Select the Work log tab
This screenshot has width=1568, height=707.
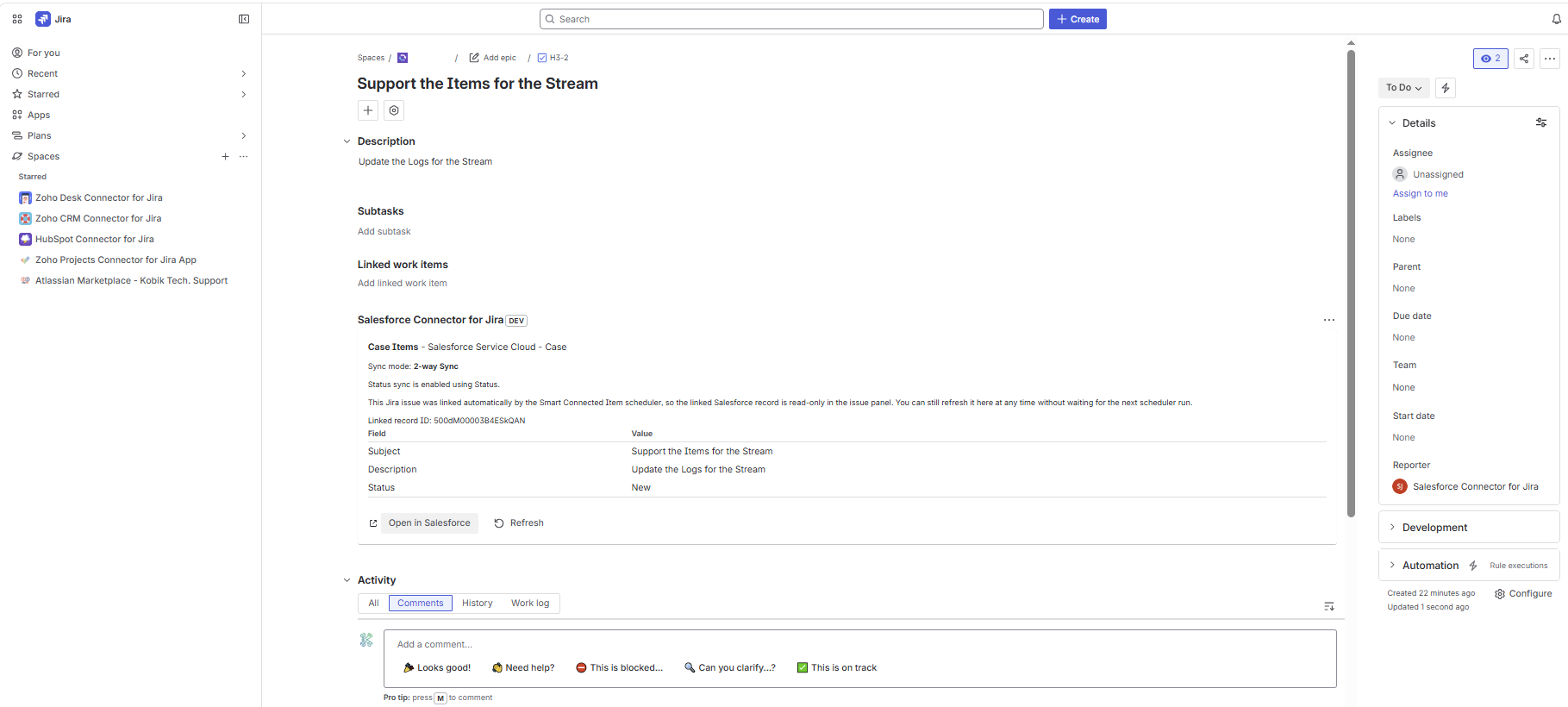point(529,604)
